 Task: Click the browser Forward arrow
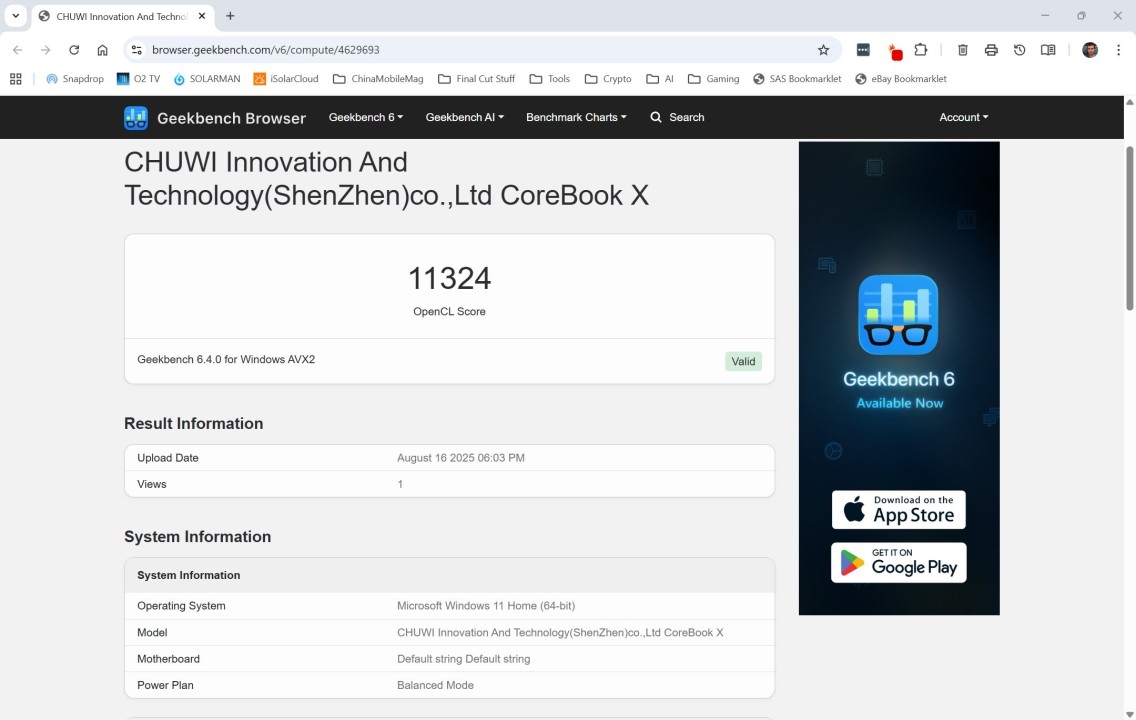pos(46,50)
